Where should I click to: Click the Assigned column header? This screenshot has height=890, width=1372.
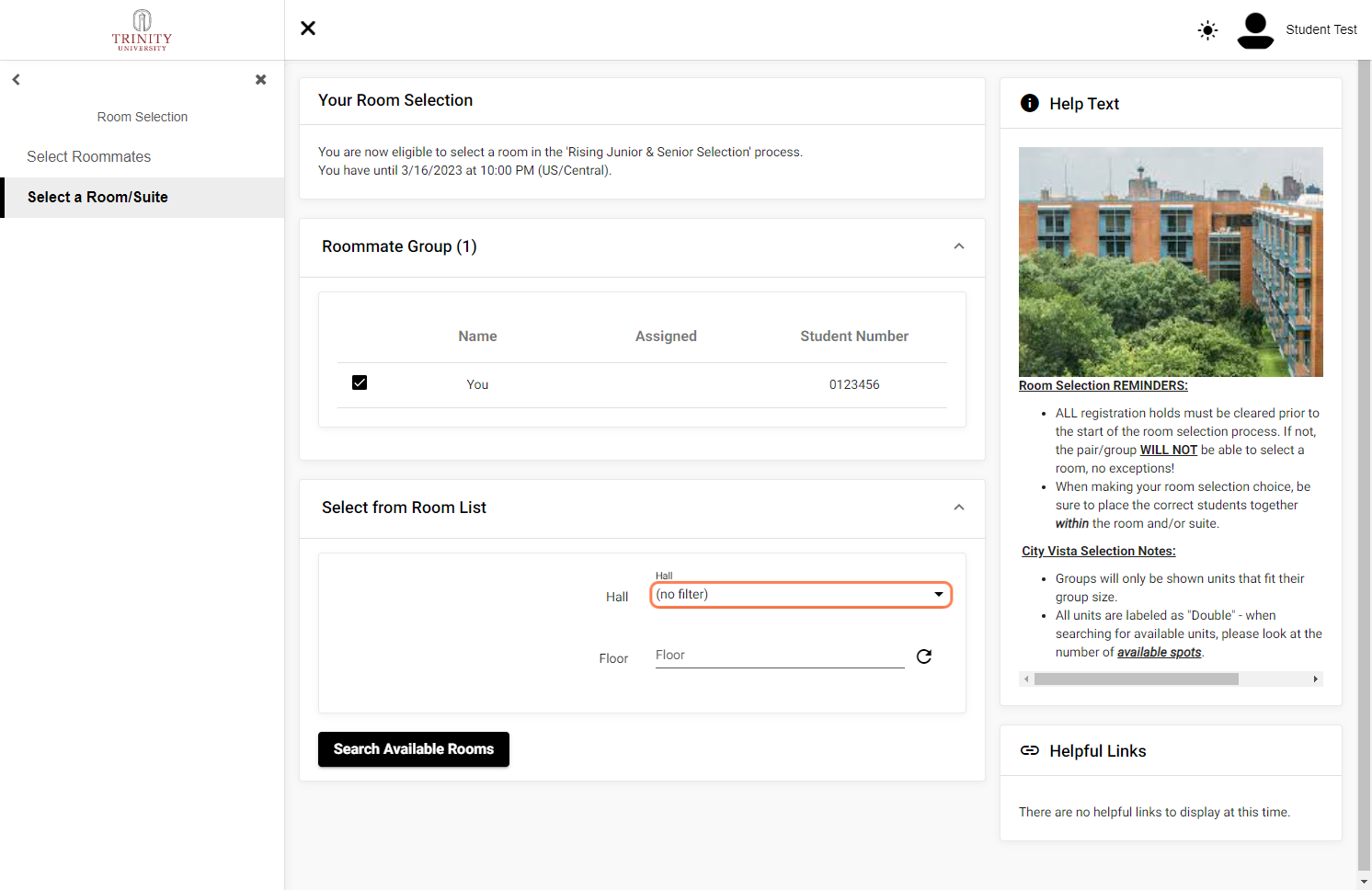pyautogui.click(x=666, y=337)
